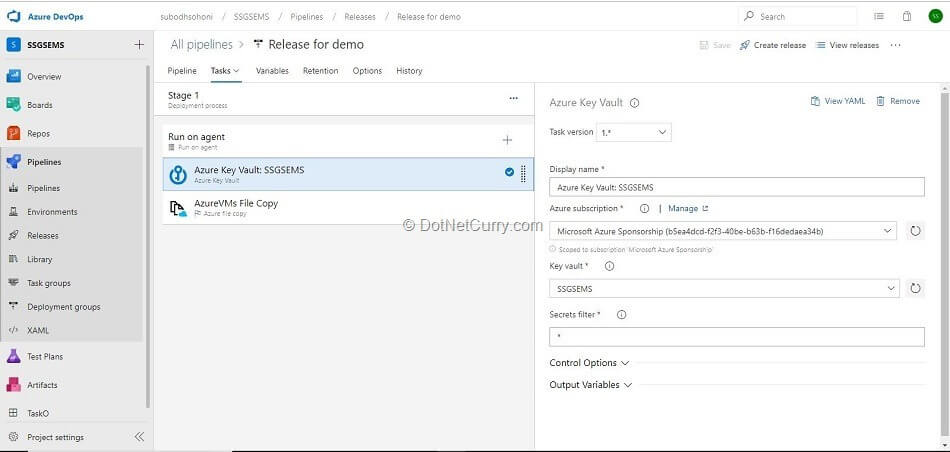Click the Azure Key Vault task checkmark
950x452 pixels.
click(x=509, y=173)
